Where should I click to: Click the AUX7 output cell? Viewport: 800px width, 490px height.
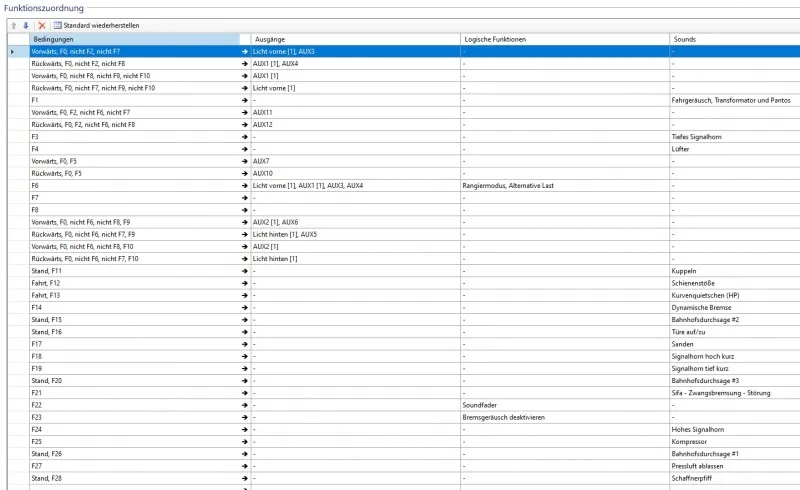(356, 161)
